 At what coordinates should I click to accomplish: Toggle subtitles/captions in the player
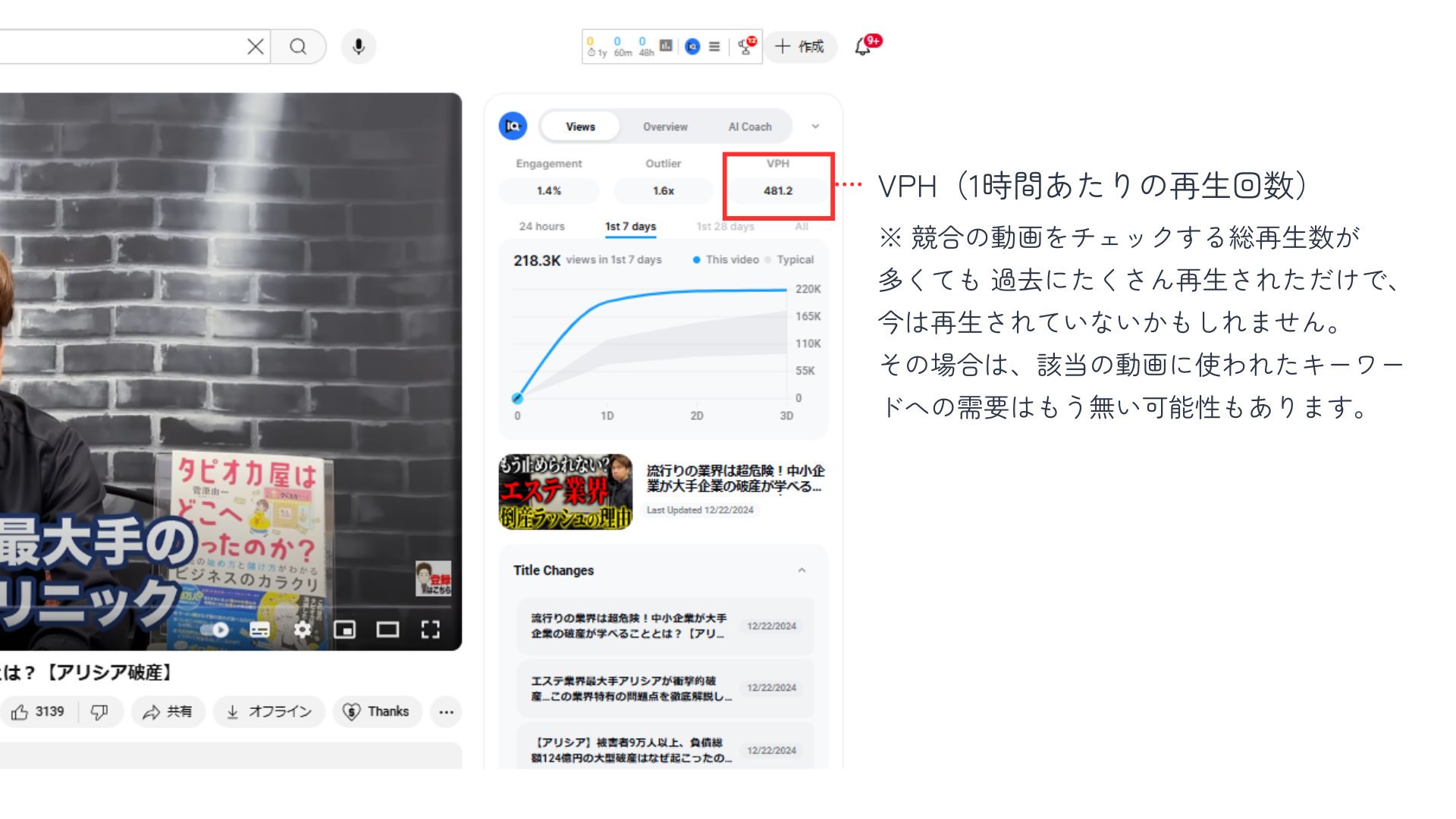(x=259, y=629)
